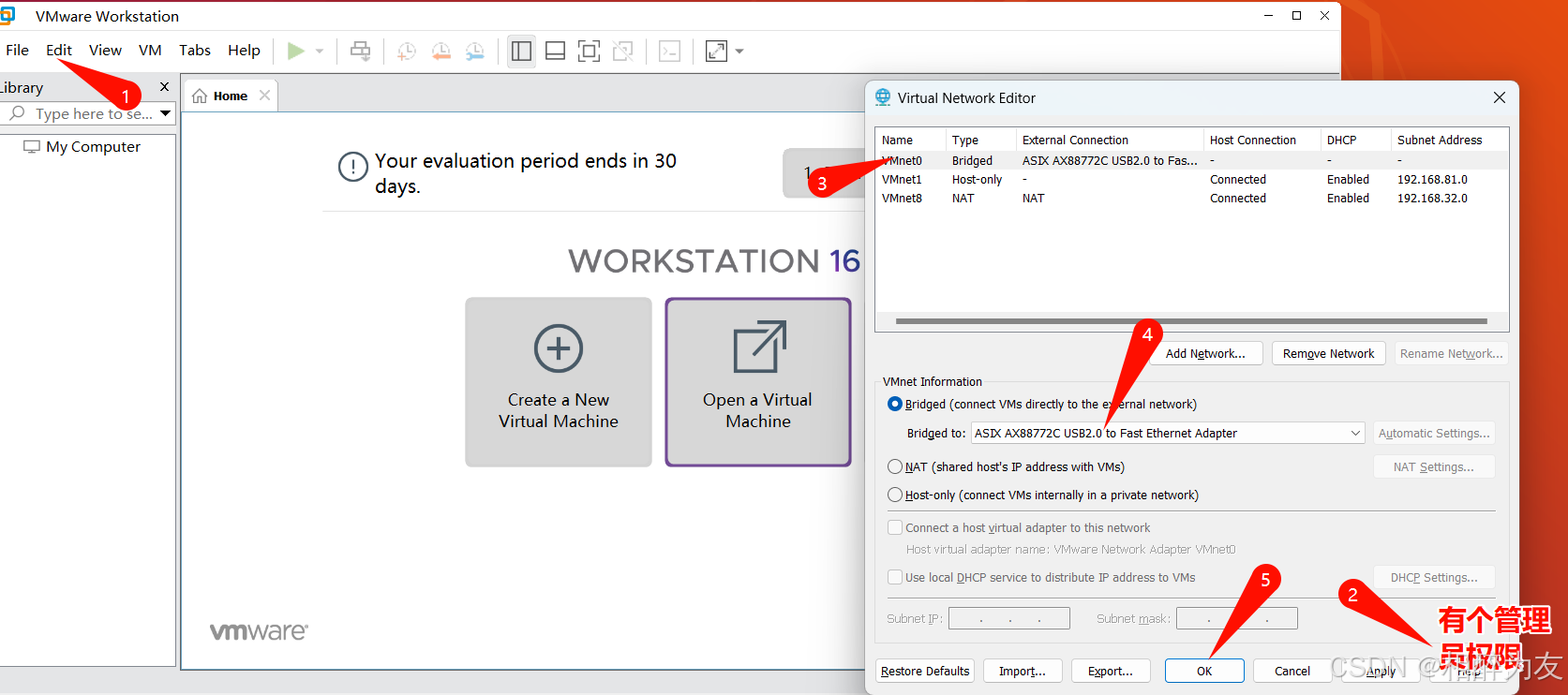1568x695 pixels.
Task: Confirm with the OK button
Action: click(x=1204, y=671)
